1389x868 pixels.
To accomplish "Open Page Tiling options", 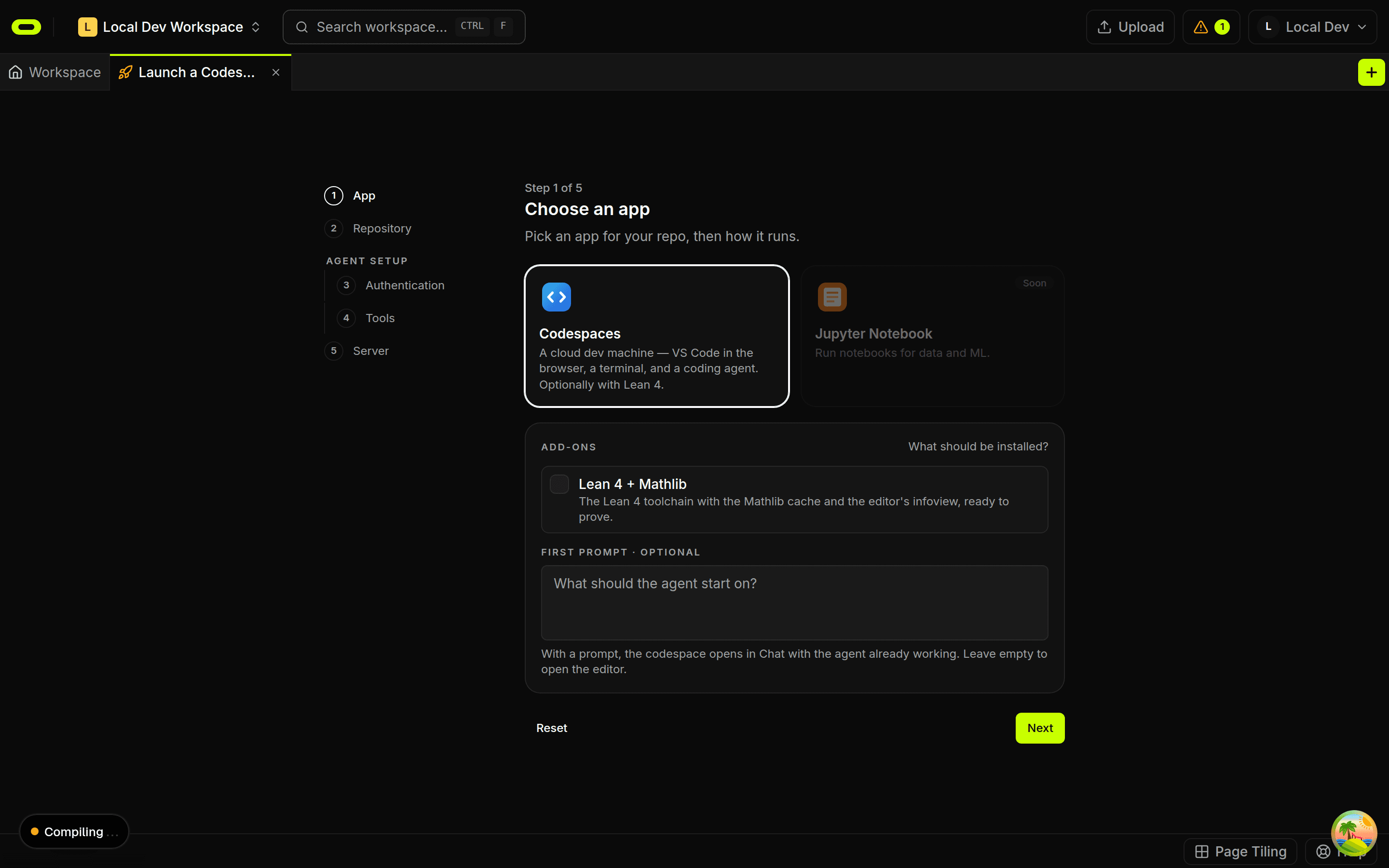I will (x=1240, y=851).
